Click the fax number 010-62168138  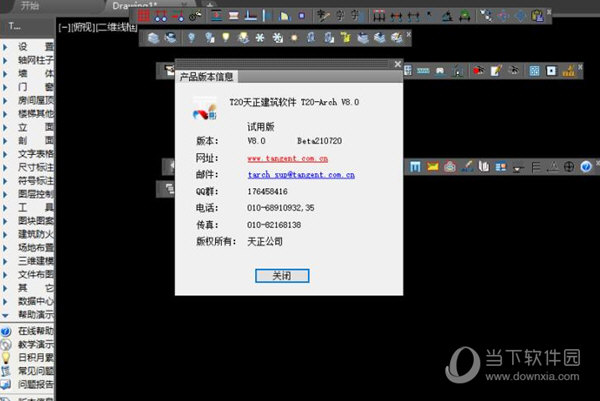(274, 225)
